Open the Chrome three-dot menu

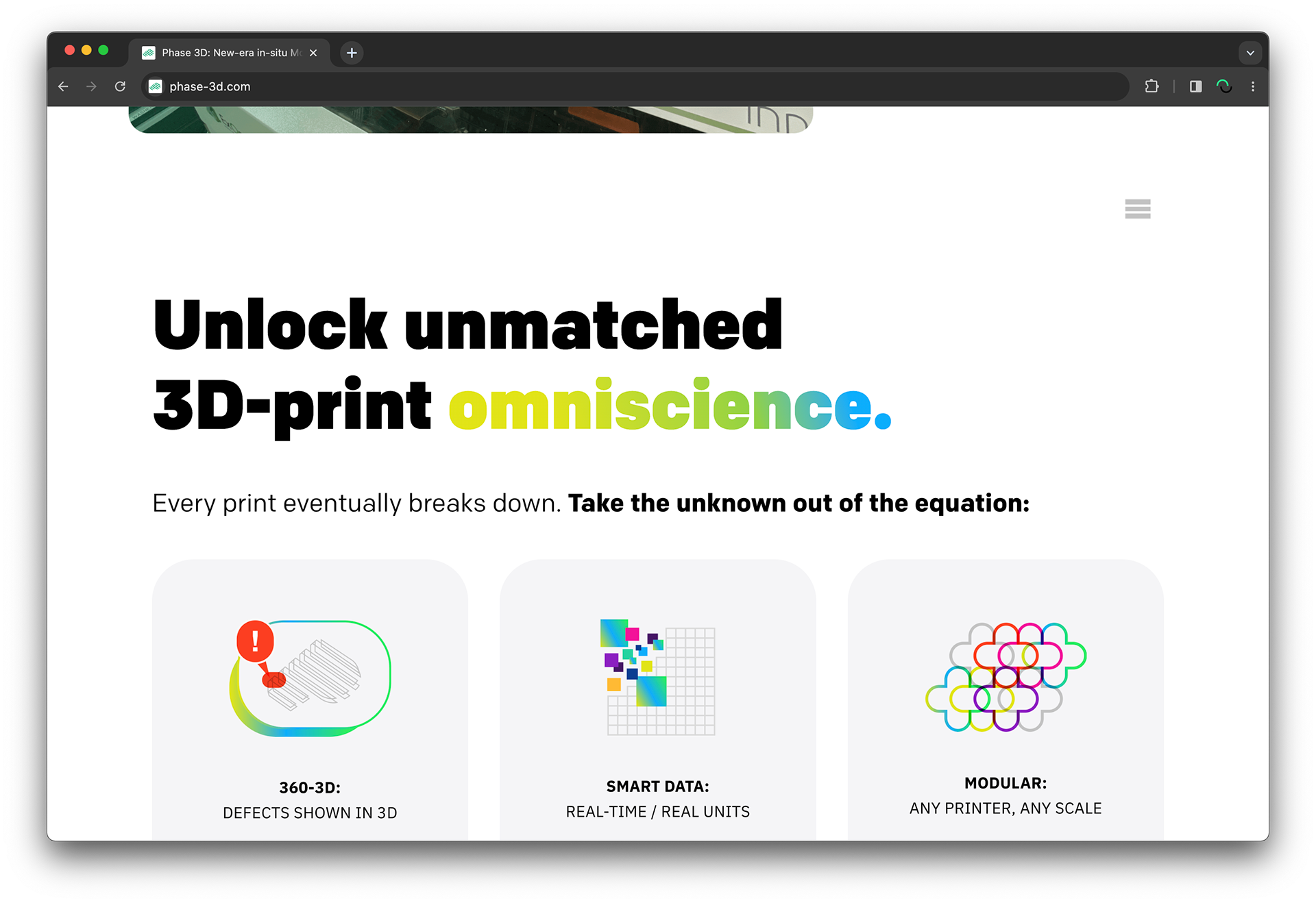(x=1253, y=86)
